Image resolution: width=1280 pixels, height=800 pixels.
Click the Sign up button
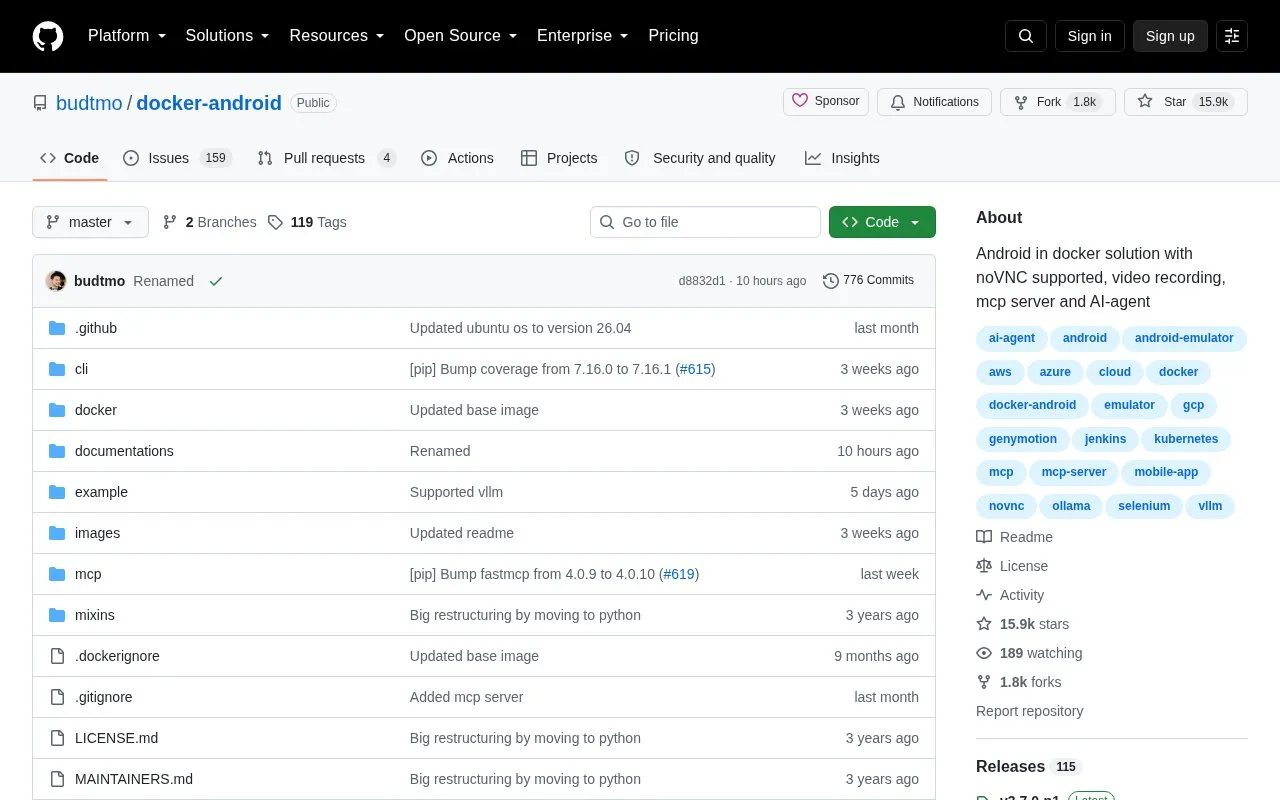coord(1170,36)
